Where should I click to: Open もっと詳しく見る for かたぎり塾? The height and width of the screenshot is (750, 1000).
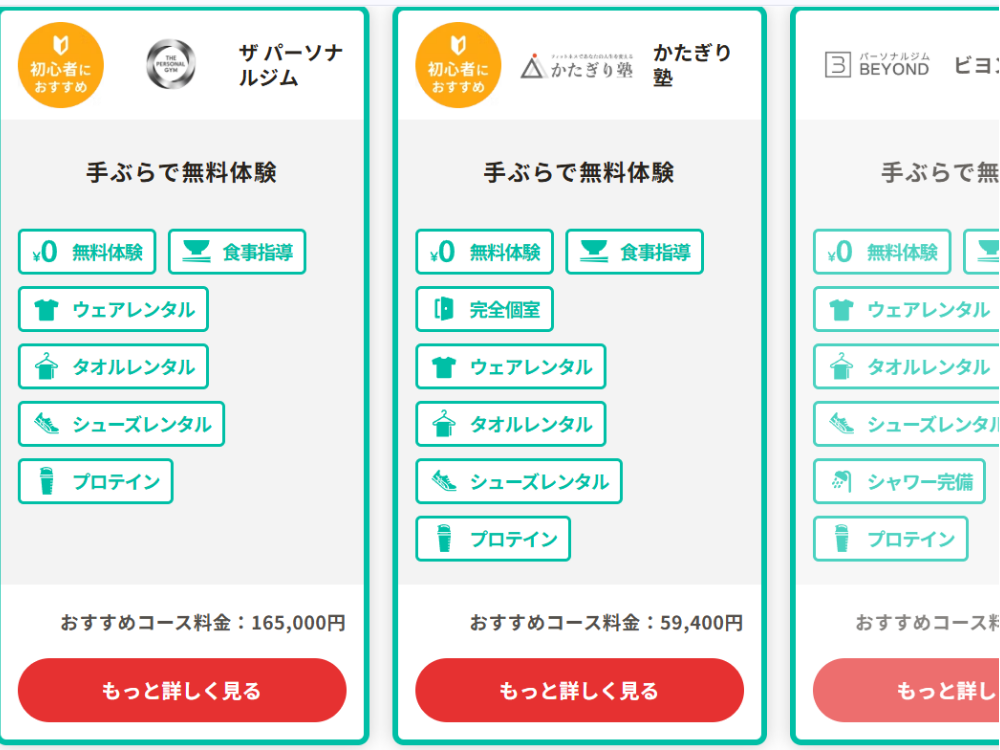[579, 690]
